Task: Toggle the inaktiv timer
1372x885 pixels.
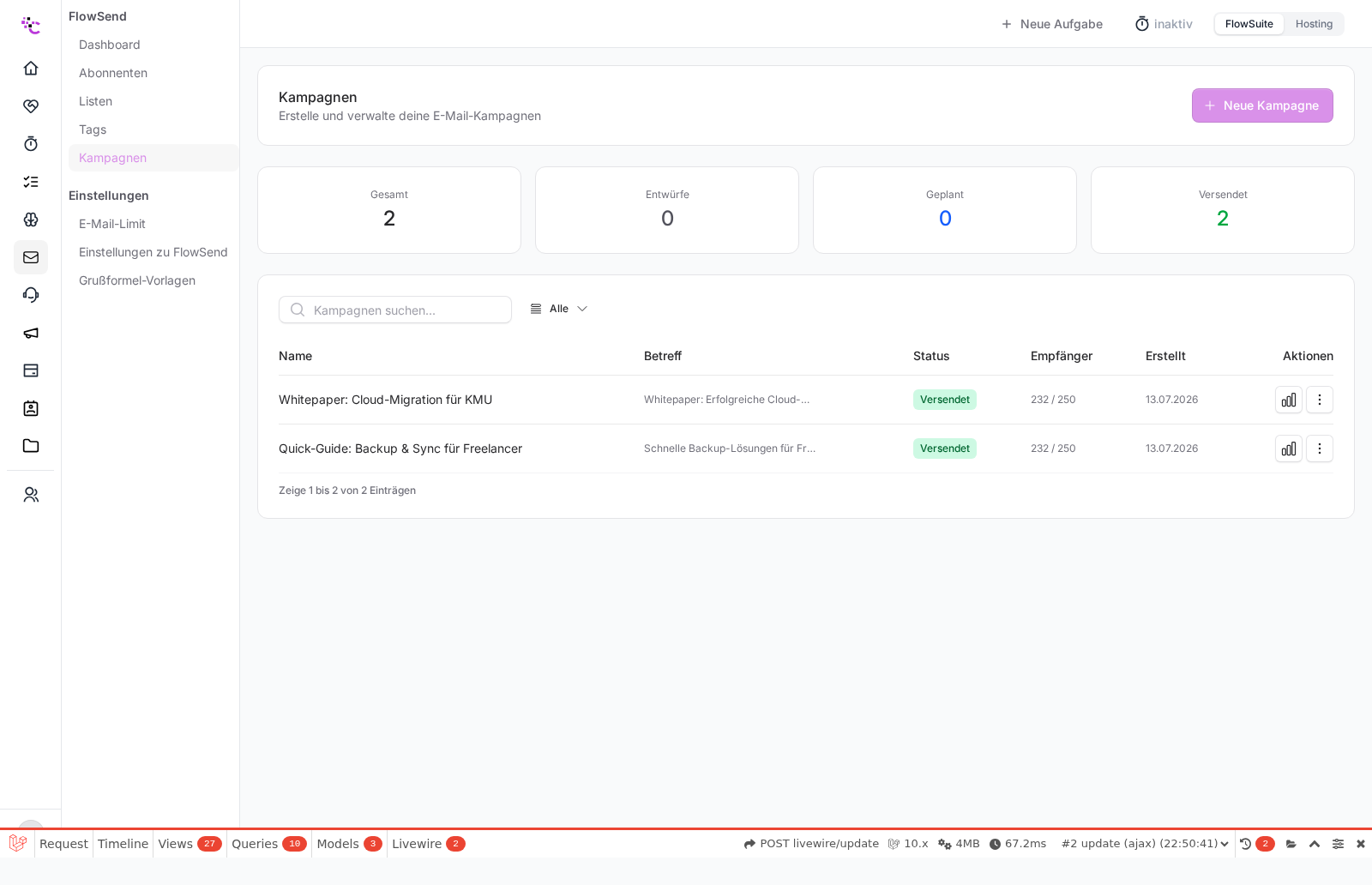Action: tap(1164, 24)
